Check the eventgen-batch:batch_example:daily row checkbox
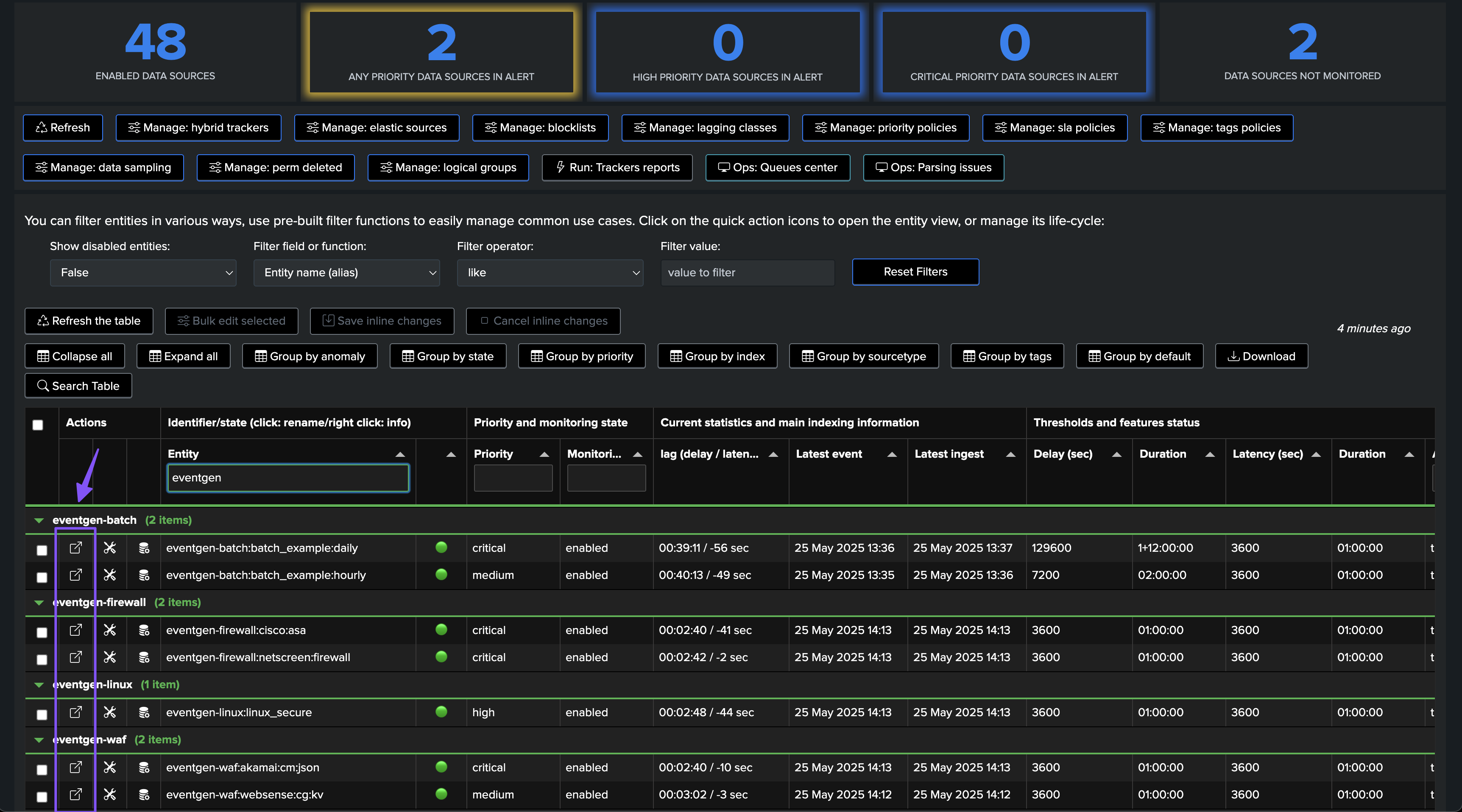 coord(42,550)
